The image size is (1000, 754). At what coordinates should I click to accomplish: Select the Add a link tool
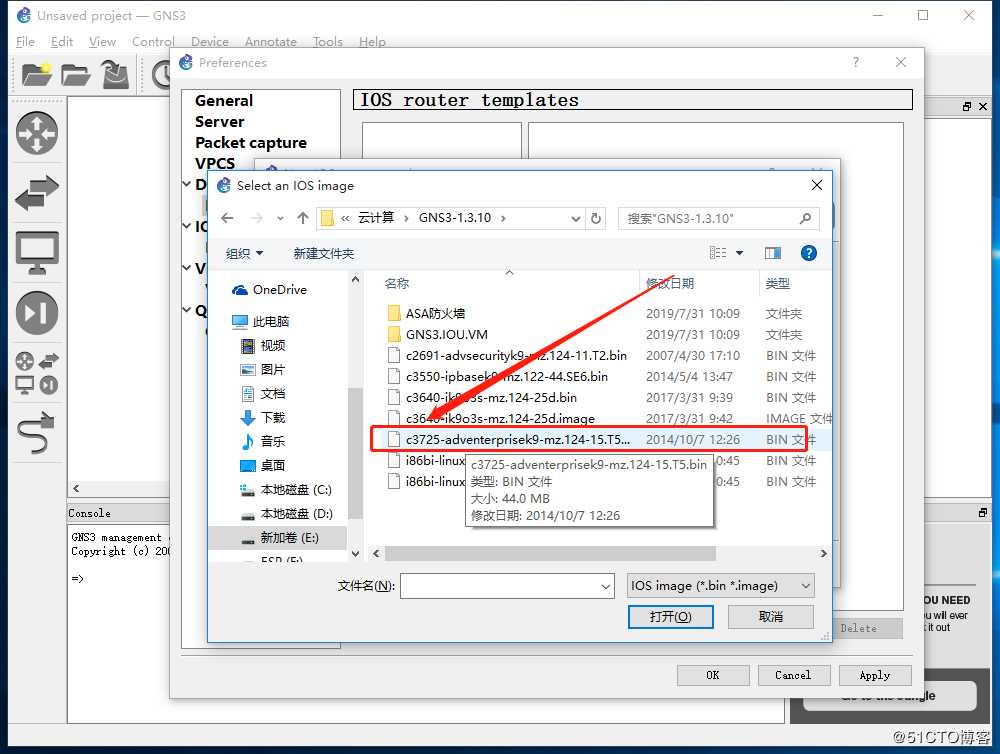(x=37, y=432)
